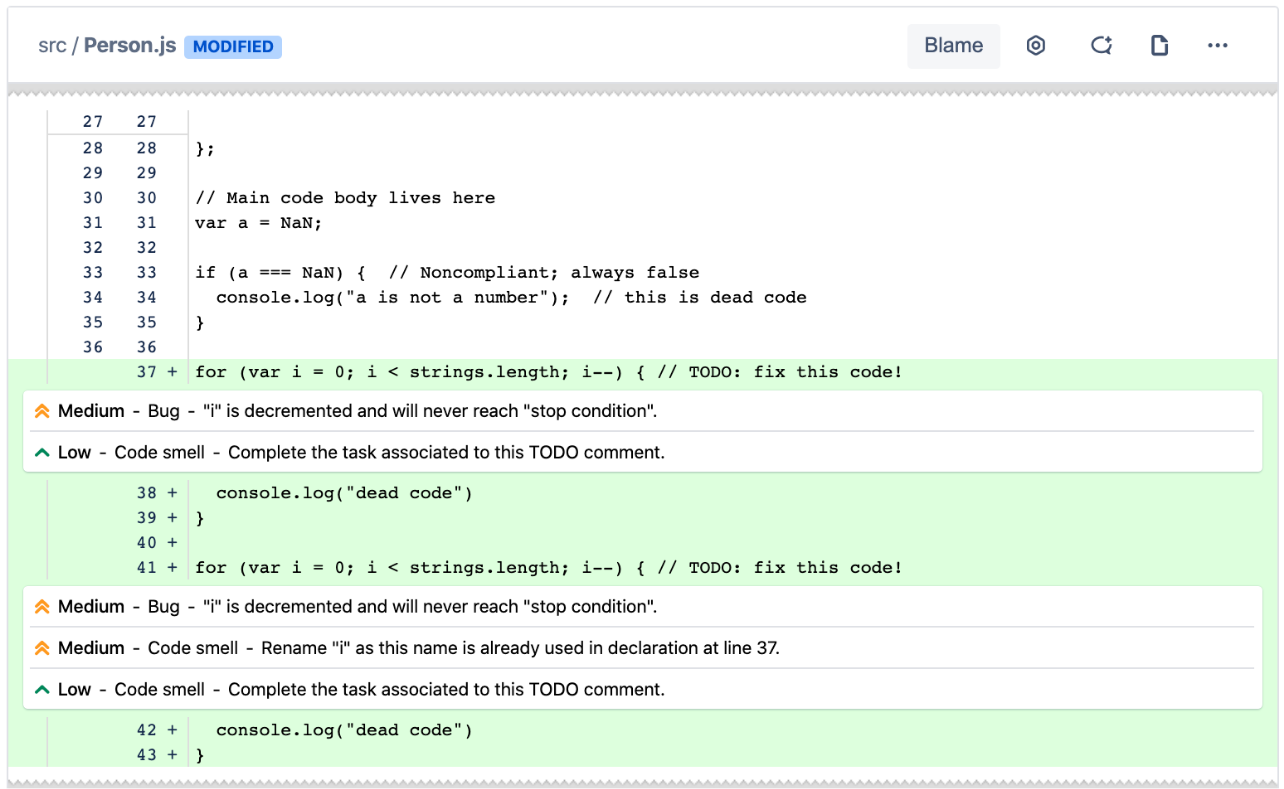Click the green Low arrow beneath line 41

(x=42, y=688)
